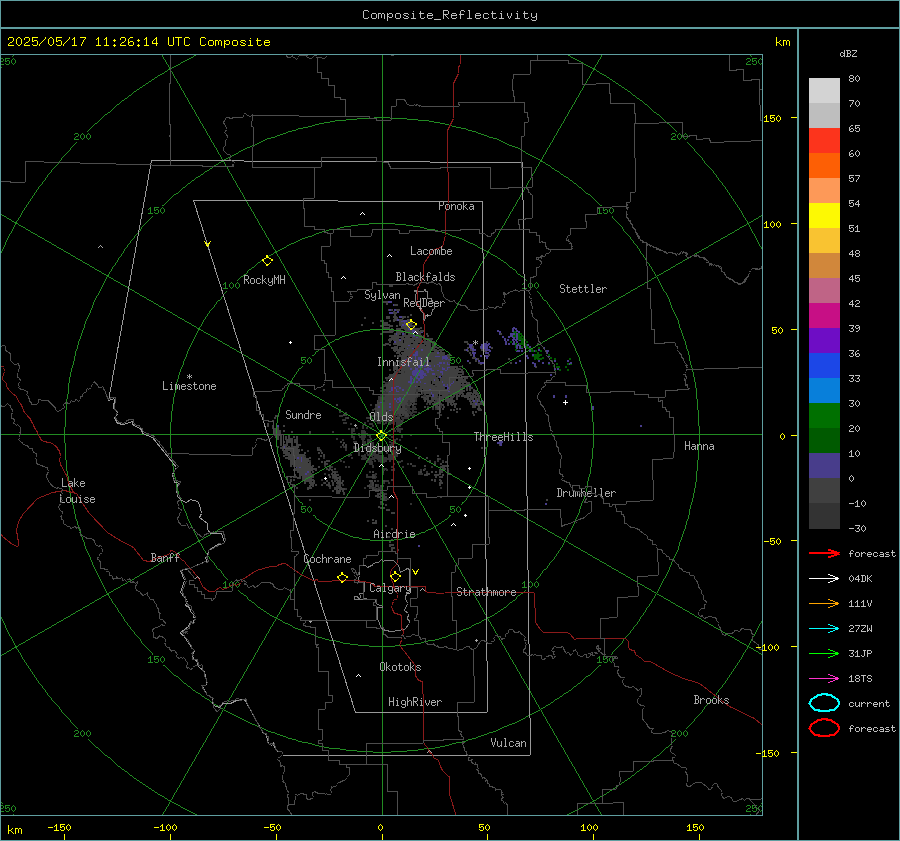Pick the purple 36-39 dBZ swatch

click(824, 340)
